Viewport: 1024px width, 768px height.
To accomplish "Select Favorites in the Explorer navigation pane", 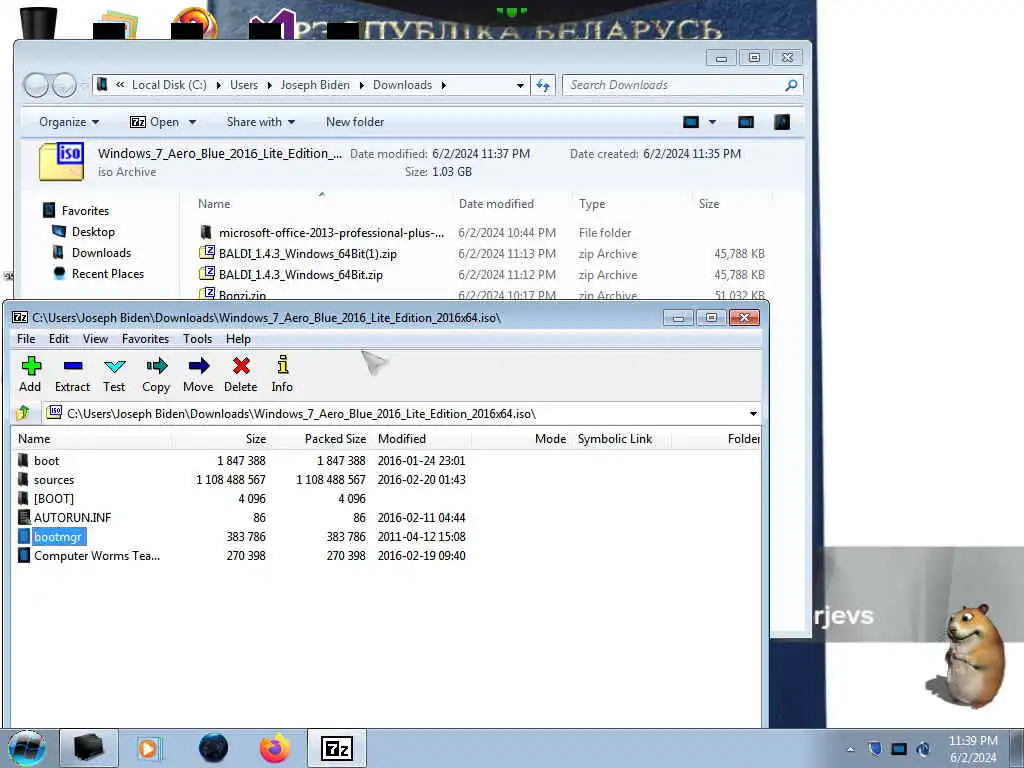I will pyautogui.click(x=76, y=210).
